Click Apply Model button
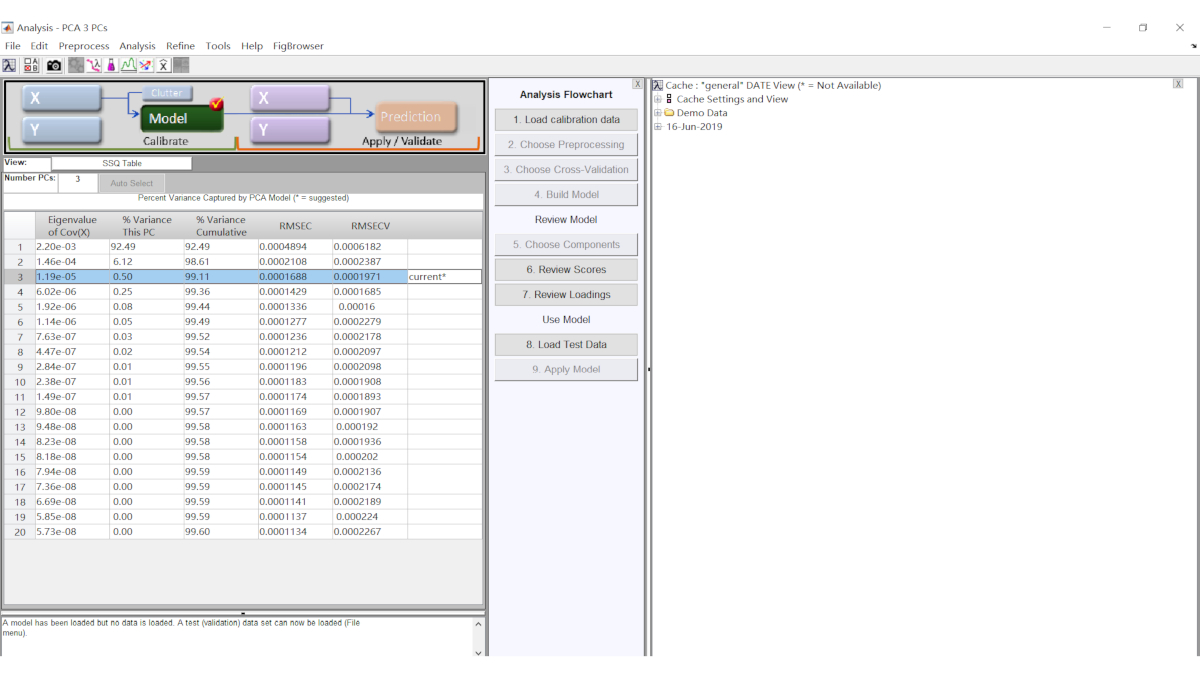This screenshot has height=675, width=1200. (x=566, y=370)
